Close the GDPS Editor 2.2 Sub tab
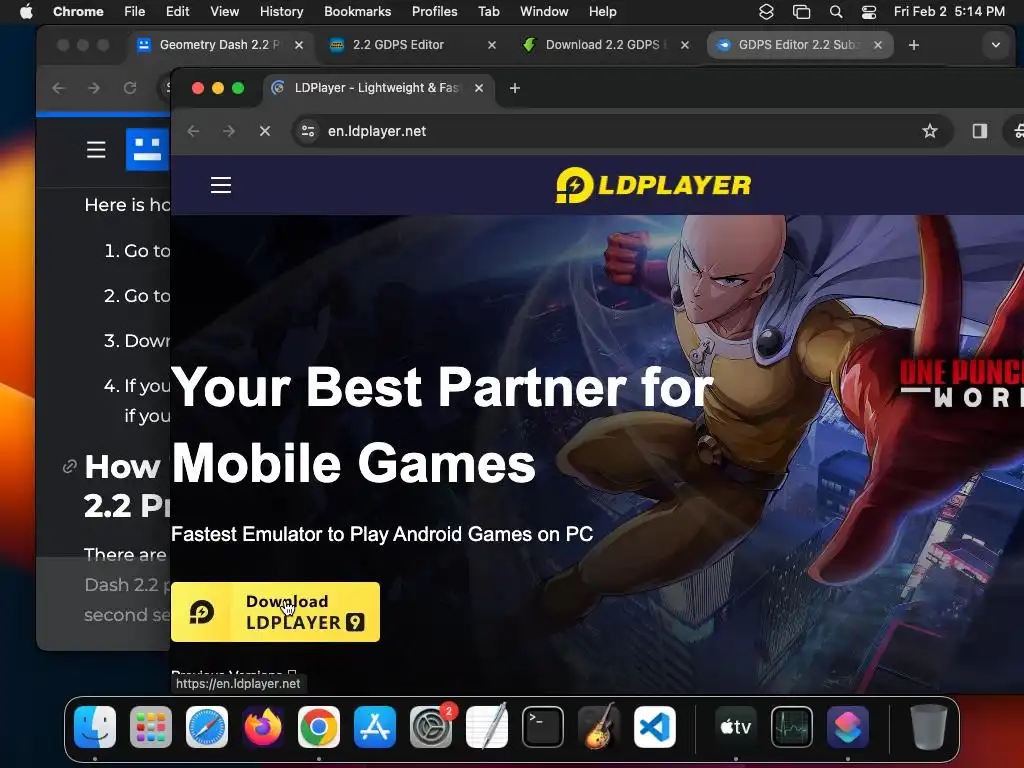The width and height of the screenshot is (1024, 768). point(878,45)
